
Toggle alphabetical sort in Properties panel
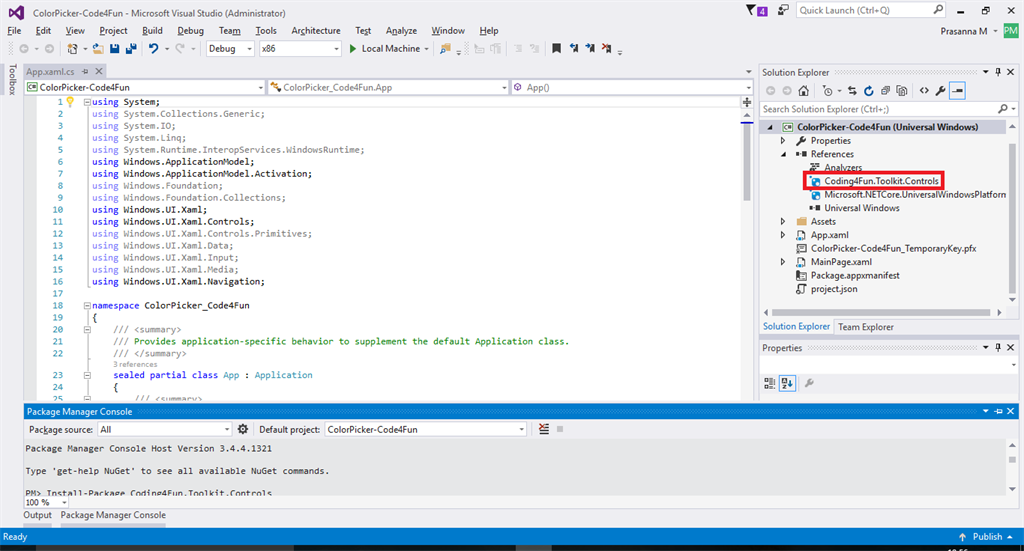[787, 382]
